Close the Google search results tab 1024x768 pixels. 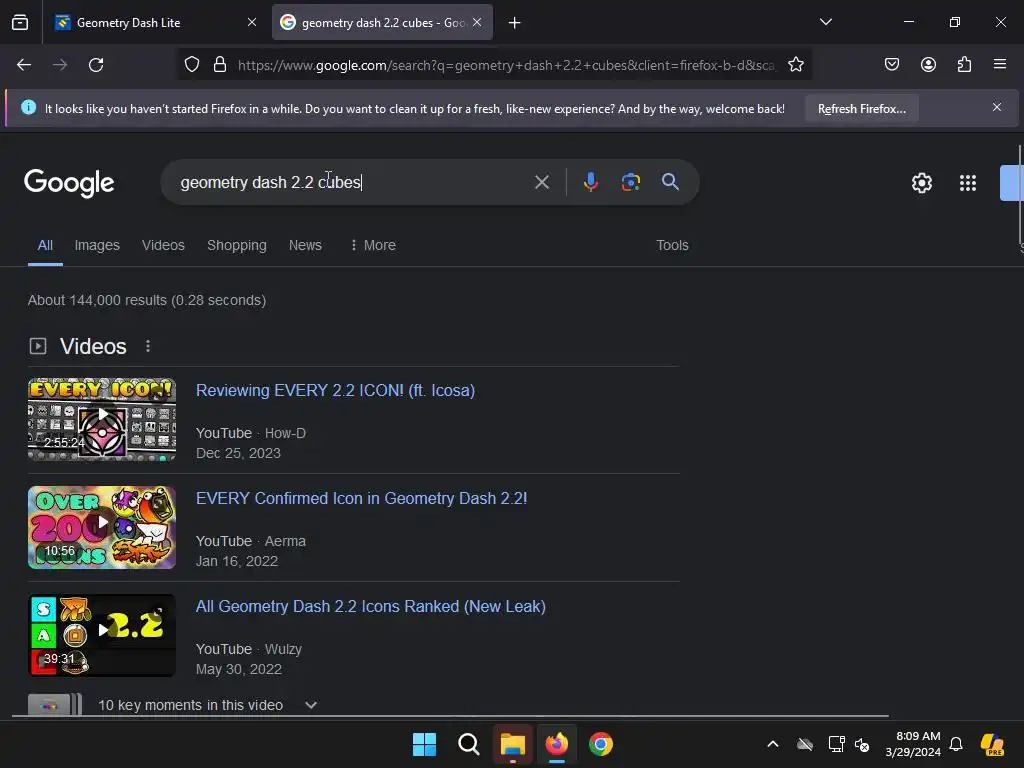(x=477, y=22)
